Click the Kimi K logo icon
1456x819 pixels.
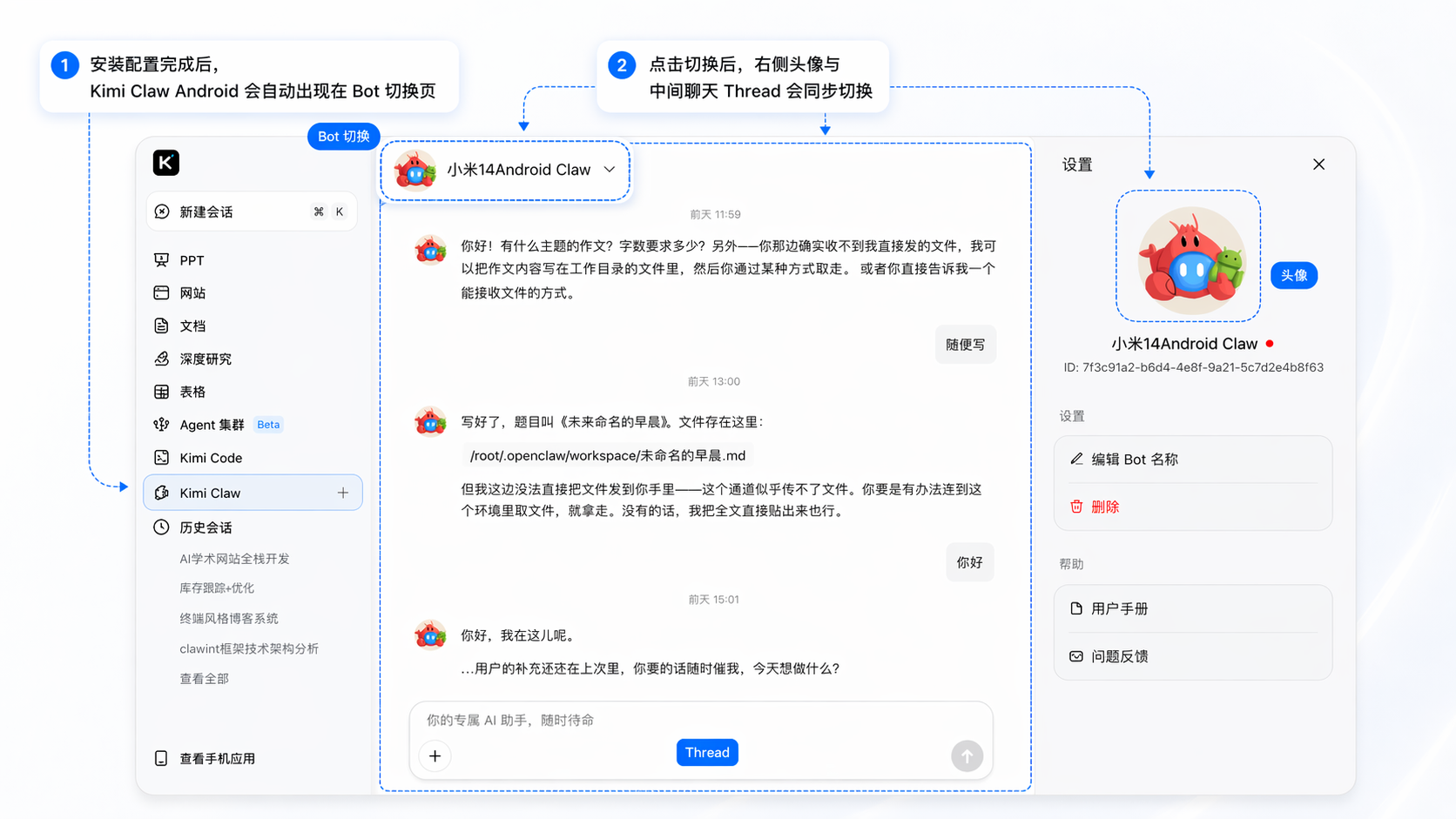[x=165, y=163]
